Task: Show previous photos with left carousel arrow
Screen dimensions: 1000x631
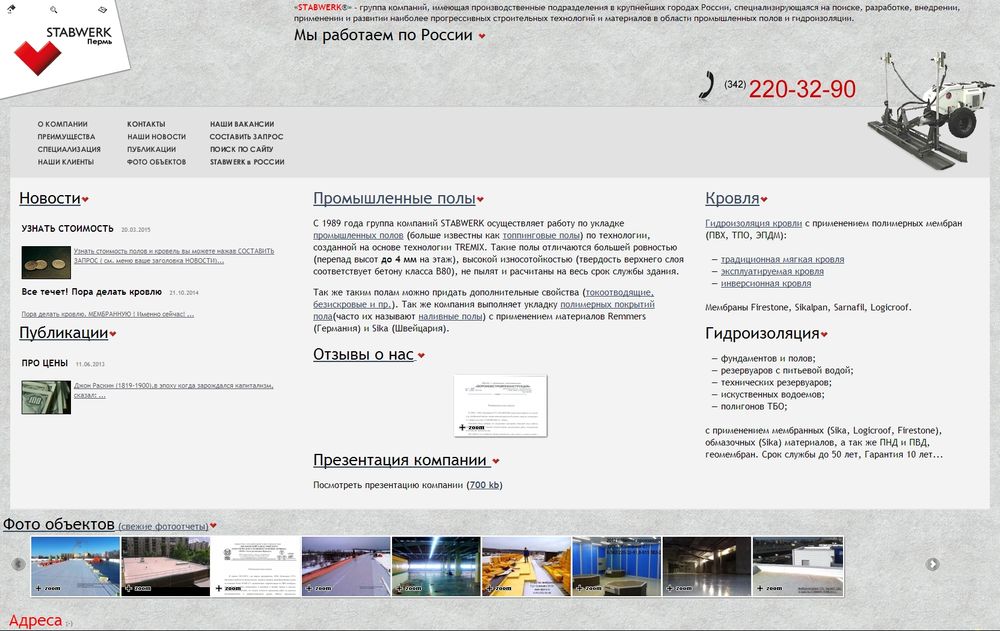Action: point(18,564)
